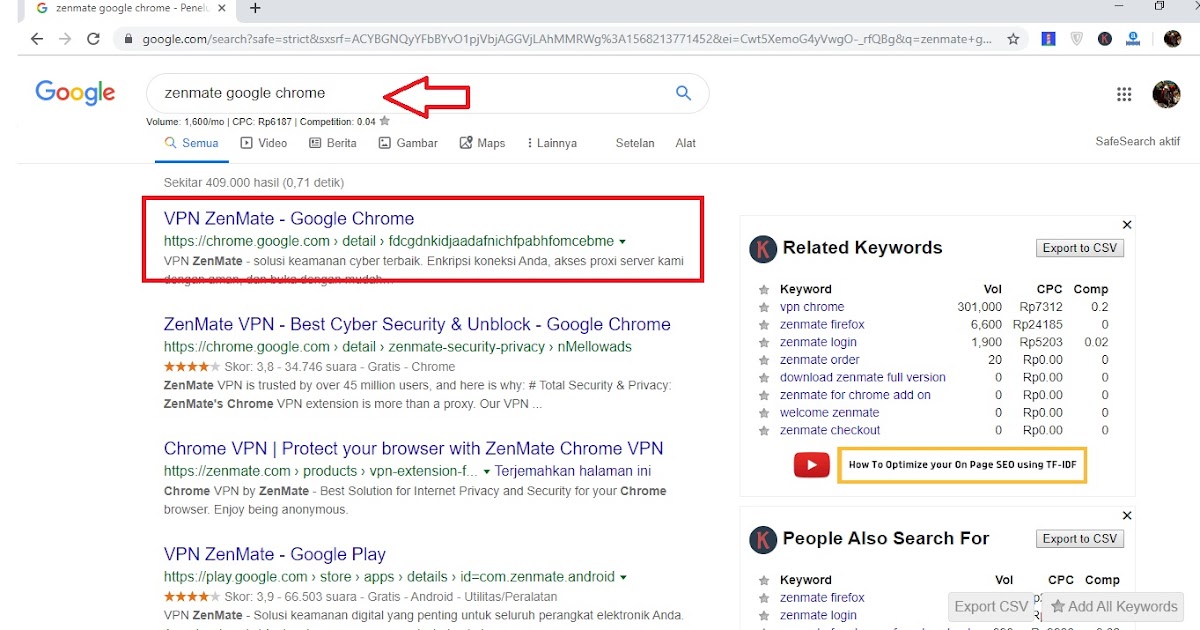Click 'zenmate firefox' in People Also Search For

tap(822, 598)
